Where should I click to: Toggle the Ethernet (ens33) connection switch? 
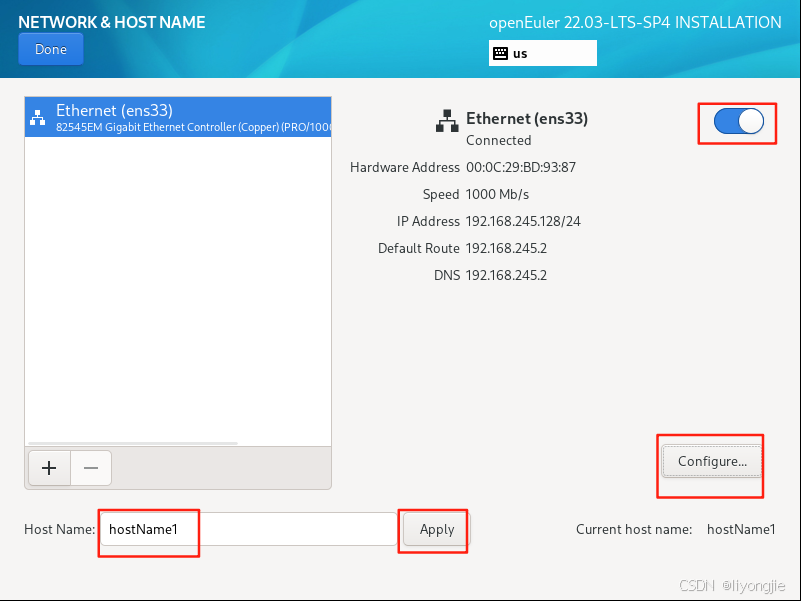pos(738,122)
